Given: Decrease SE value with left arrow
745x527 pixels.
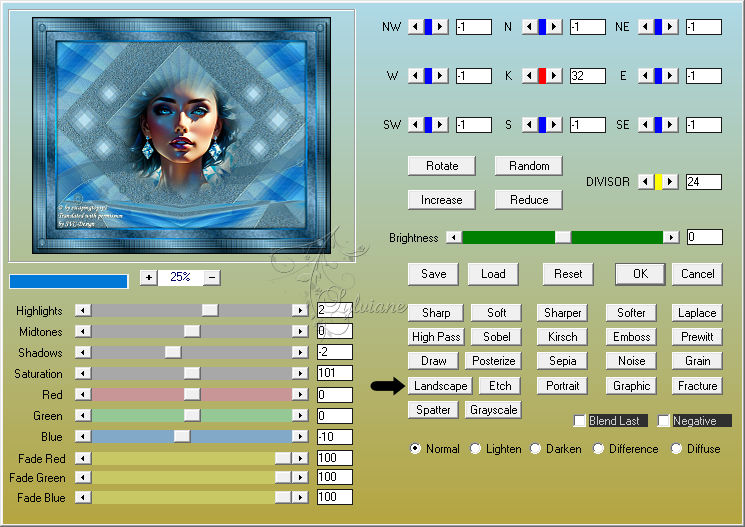Looking at the screenshot, I should (x=646, y=125).
